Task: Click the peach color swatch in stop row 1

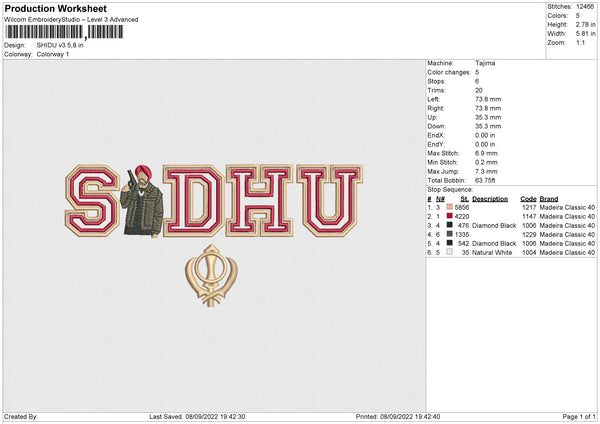Action: [450, 207]
